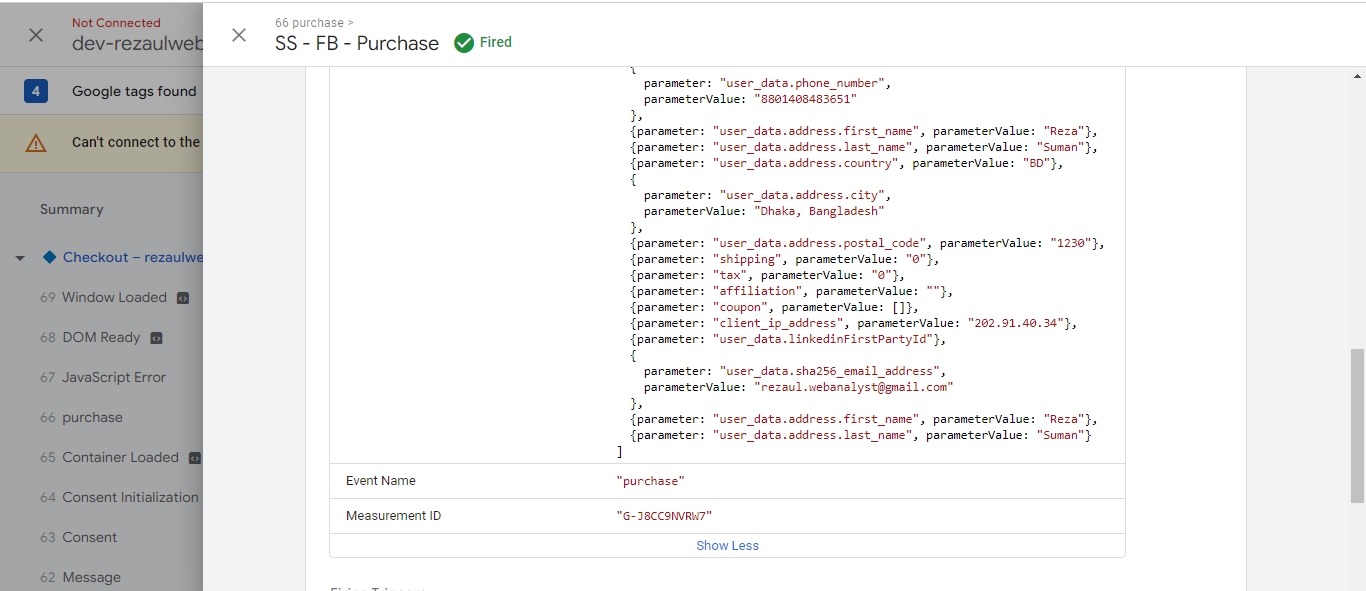Open the Summary section in the sidebar
The width and height of the screenshot is (1366, 591).
point(72,209)
